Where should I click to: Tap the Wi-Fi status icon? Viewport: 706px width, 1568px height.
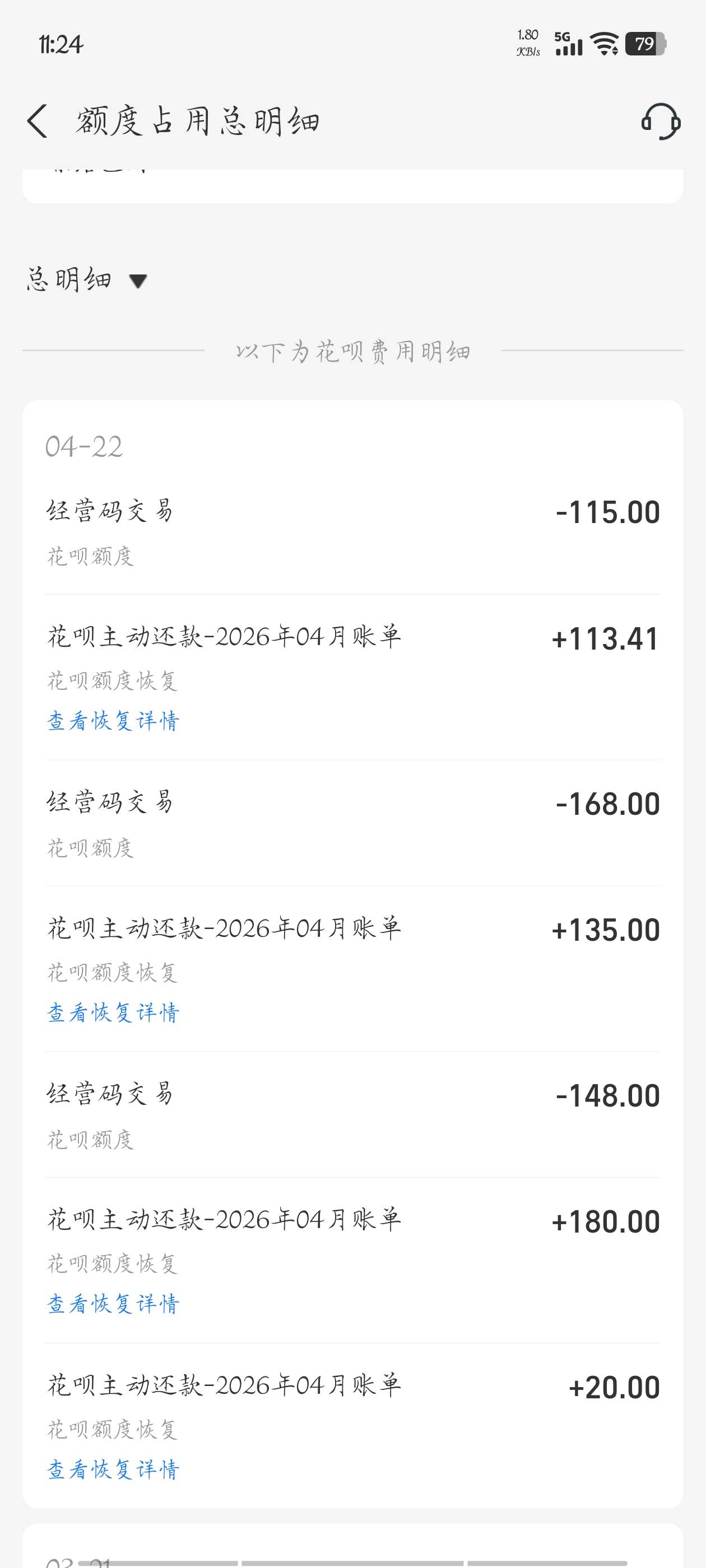tap(604, 44)
